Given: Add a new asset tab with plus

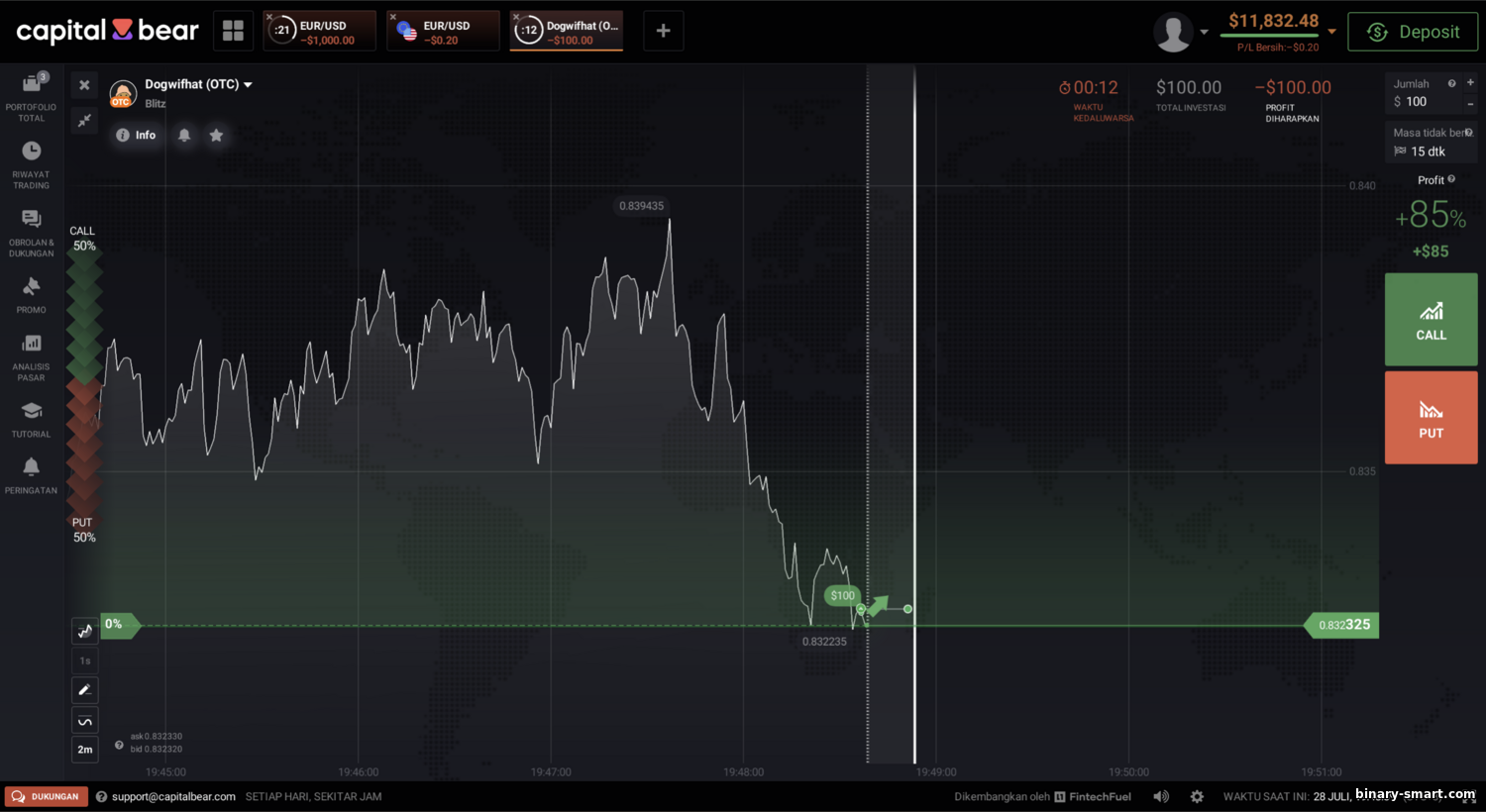Looking at the screenshot, I should tap(663, 32).
